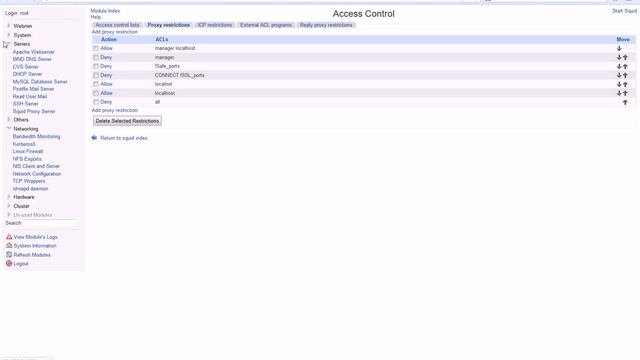Image resolution: width=640 pixels, height=360 pixels.
Task: Open Bandwidth Monitoring module
Action: (x=36, y=136)
